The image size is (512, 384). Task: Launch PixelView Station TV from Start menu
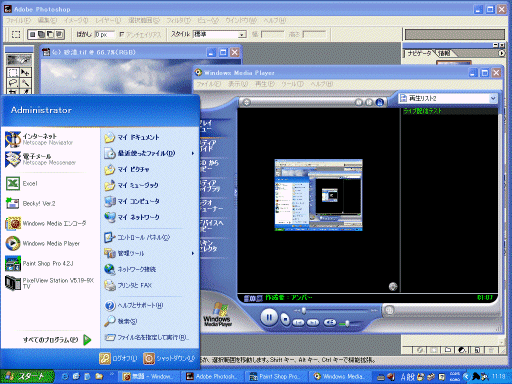50,283
